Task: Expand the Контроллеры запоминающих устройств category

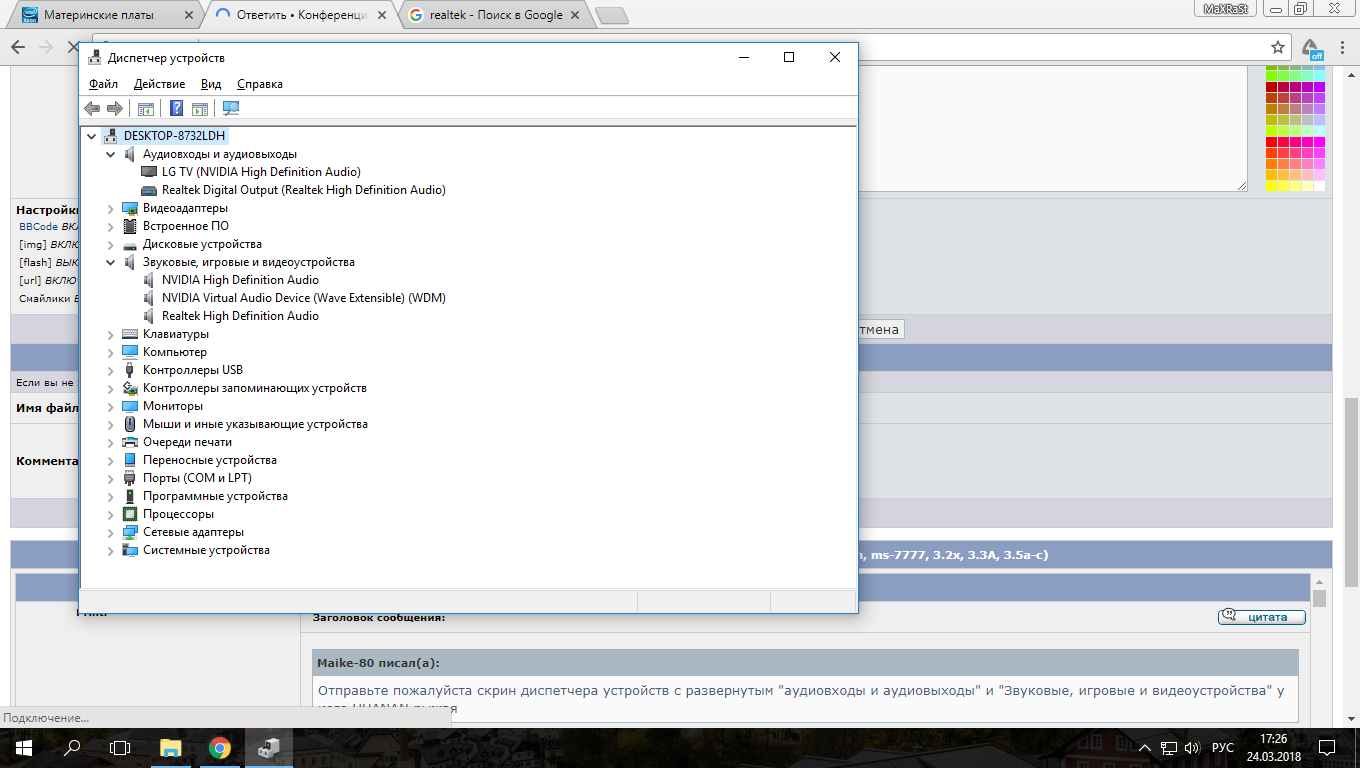Action: coord(111,388)
